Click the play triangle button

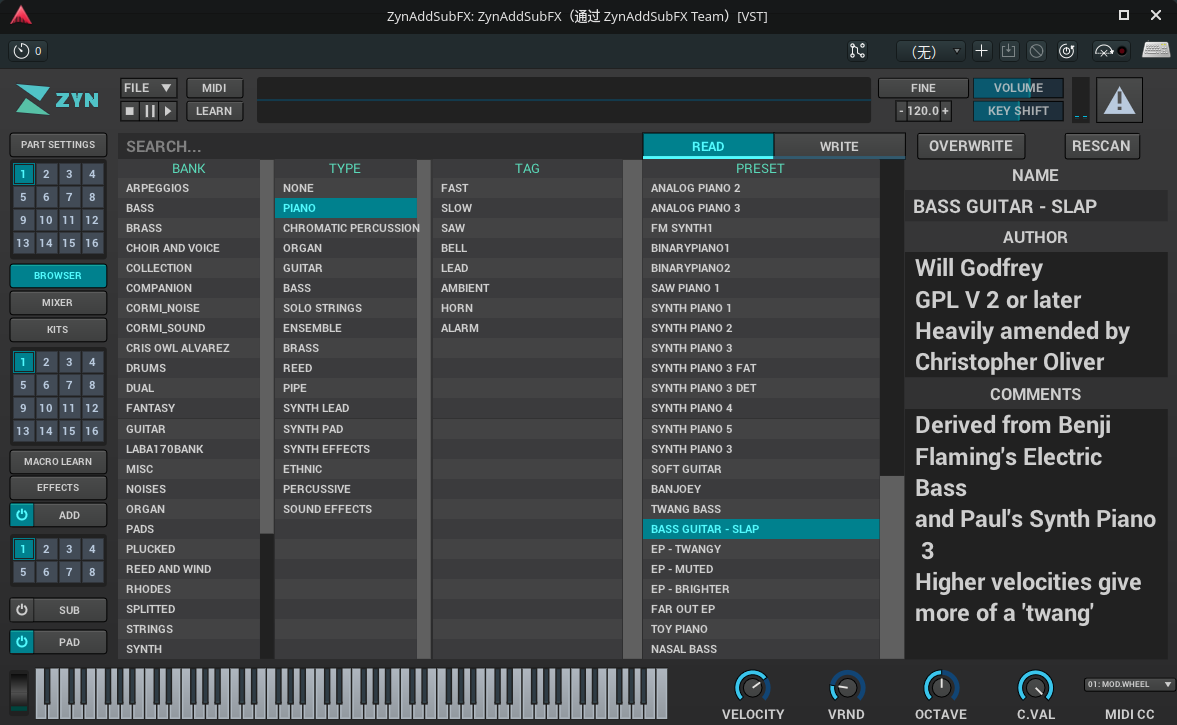point(168,111)
